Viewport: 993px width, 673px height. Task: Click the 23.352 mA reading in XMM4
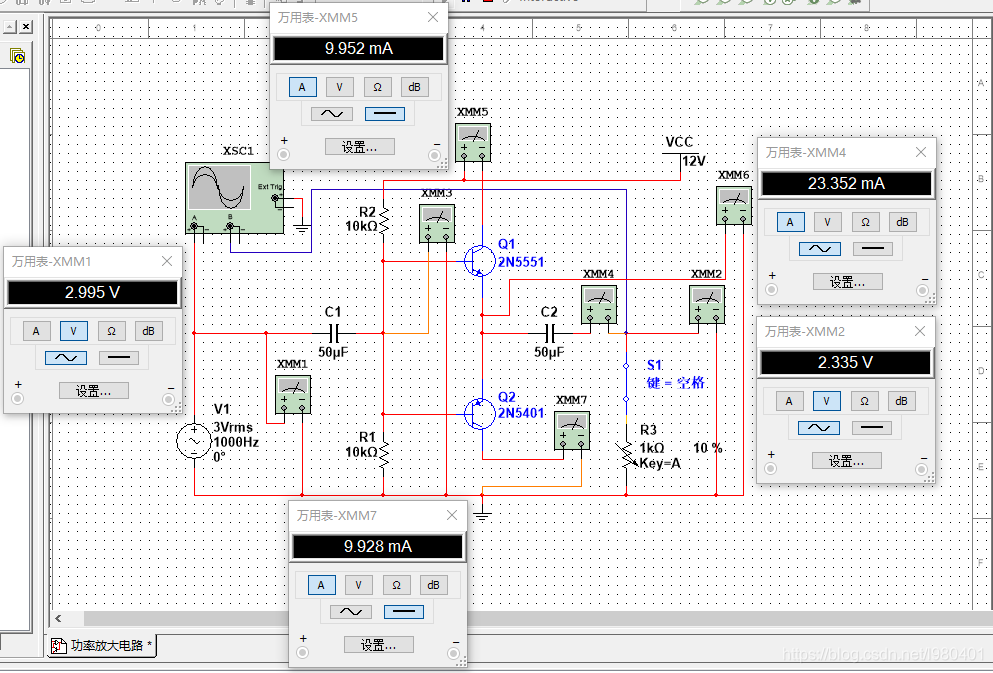point(847,184)
